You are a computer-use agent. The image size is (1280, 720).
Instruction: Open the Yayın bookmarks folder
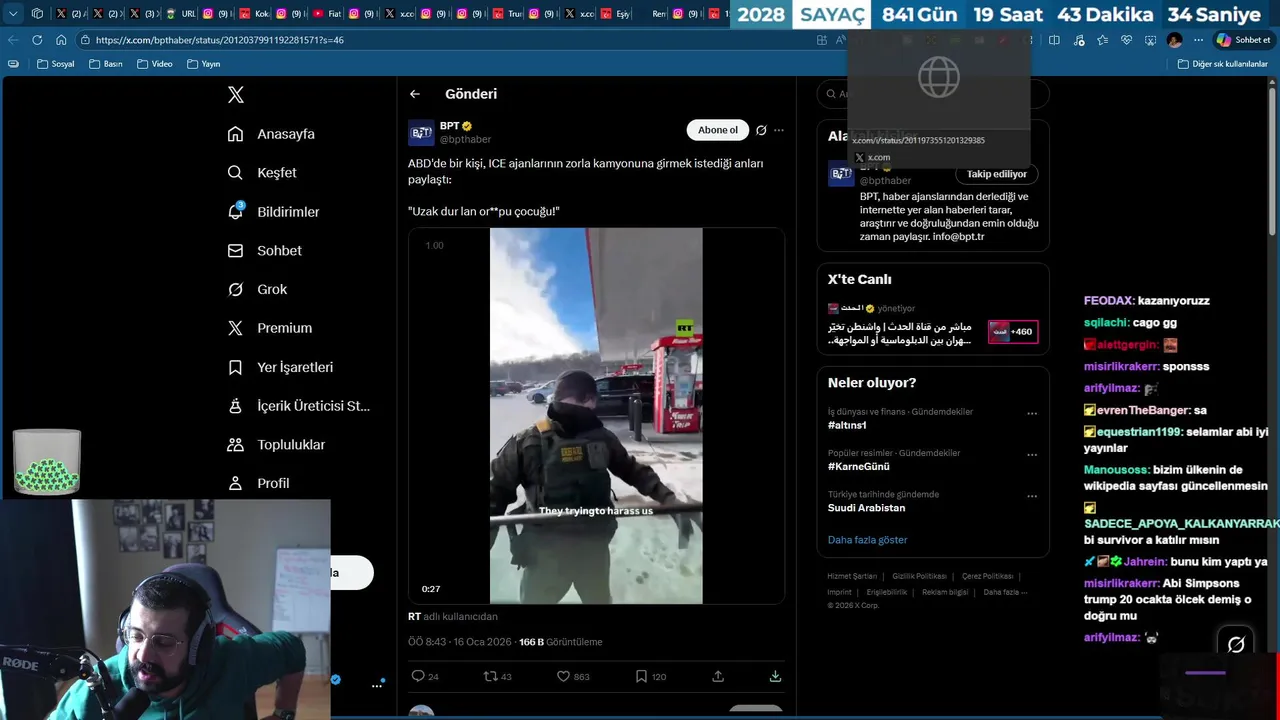[203, 64]
